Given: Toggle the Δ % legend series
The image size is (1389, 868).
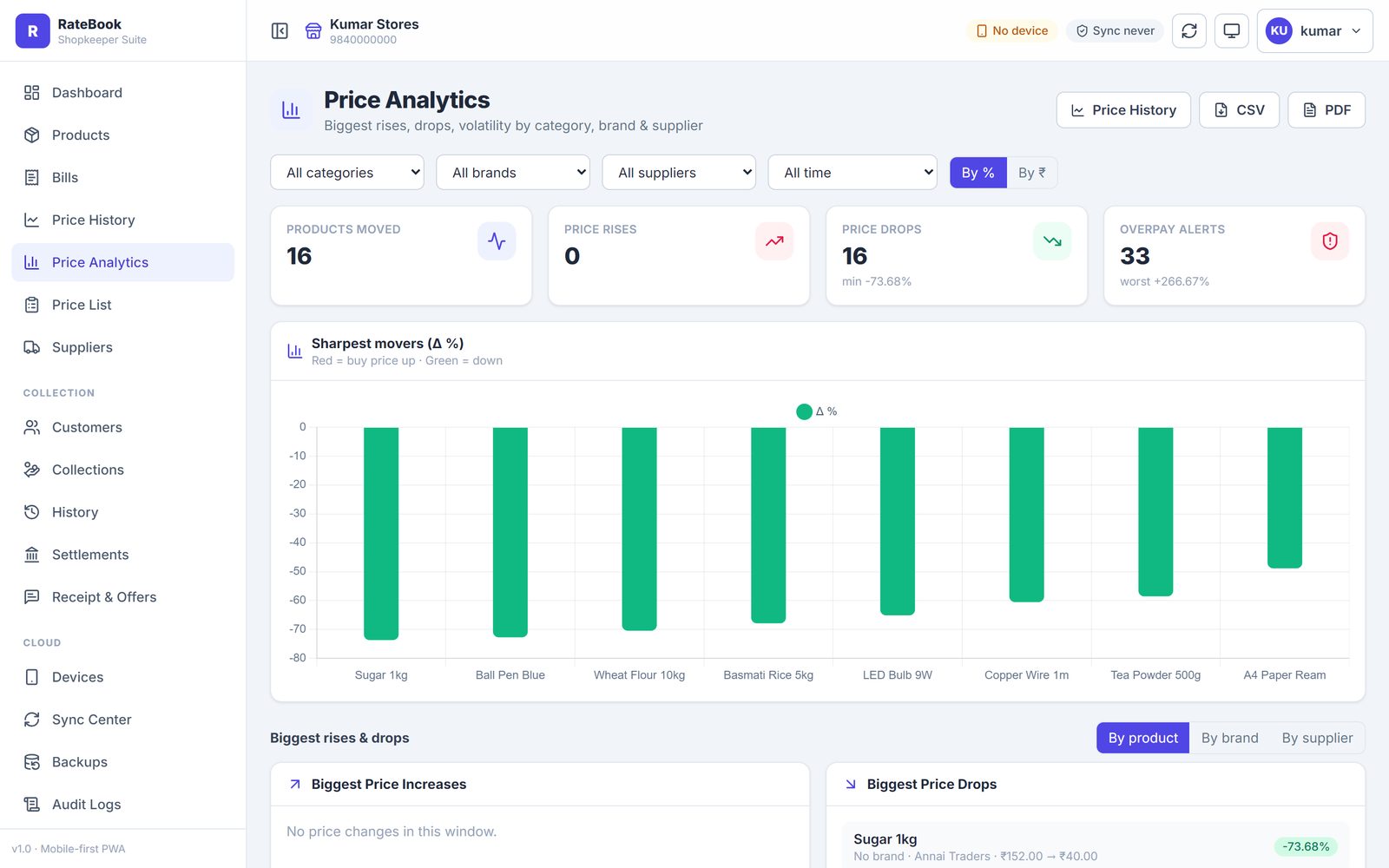Looking at the screenshot, I should (x=816, y=411).
